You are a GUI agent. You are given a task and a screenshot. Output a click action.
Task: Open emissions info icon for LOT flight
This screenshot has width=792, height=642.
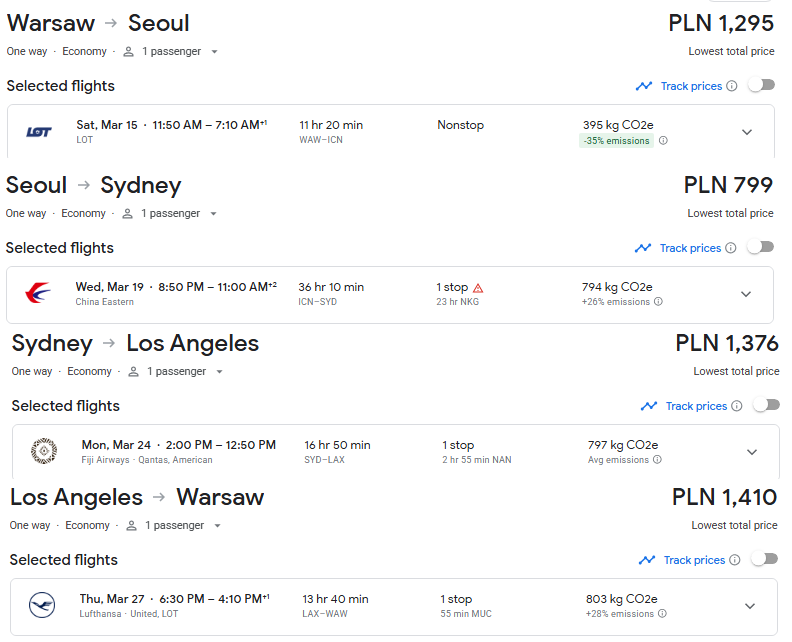pyautogui.click(x=663, y=140)
